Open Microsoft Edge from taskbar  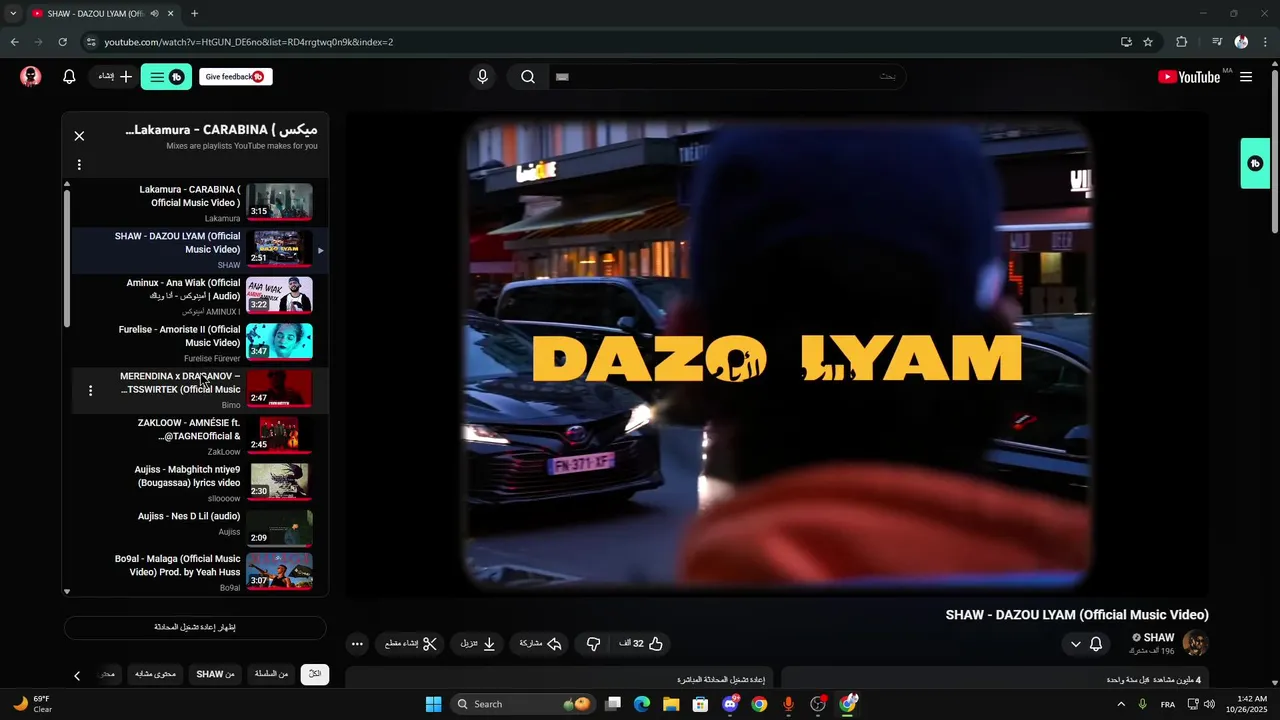click(x=642, y=704)
